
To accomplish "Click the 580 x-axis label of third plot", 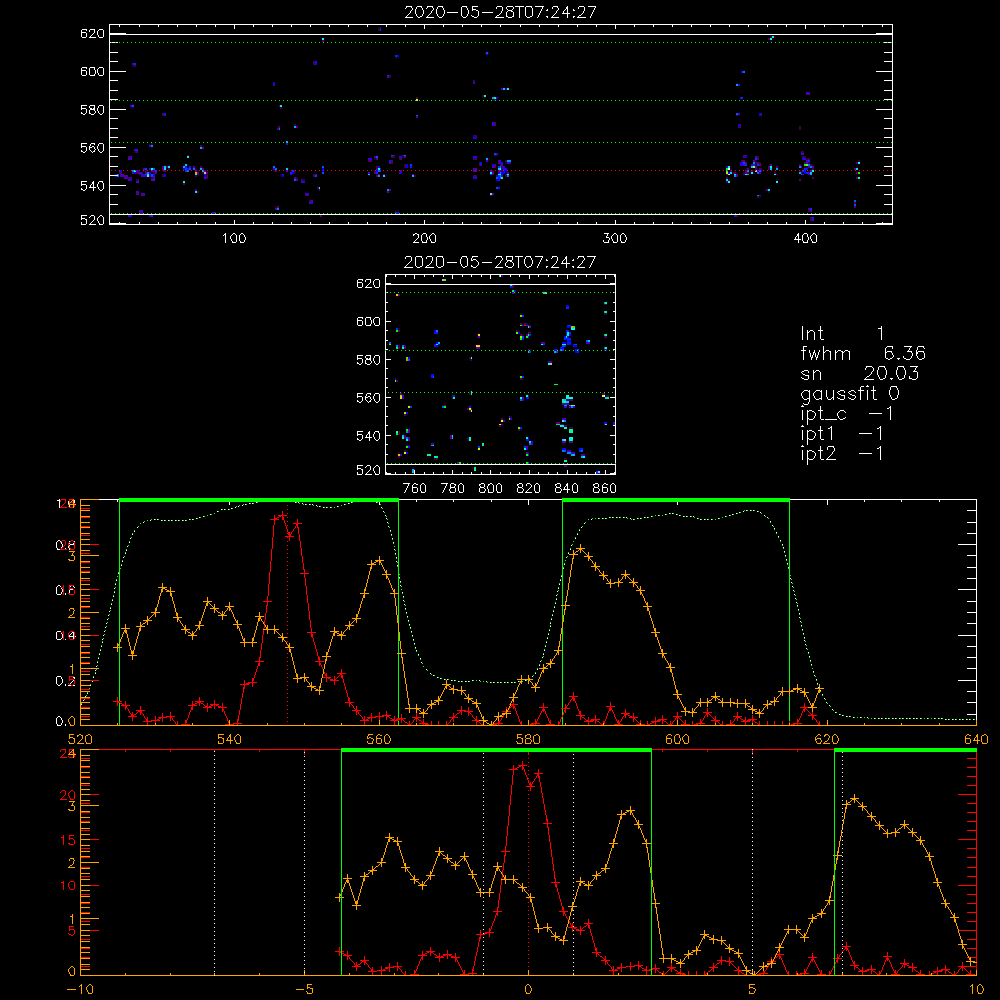I will 528,739.
